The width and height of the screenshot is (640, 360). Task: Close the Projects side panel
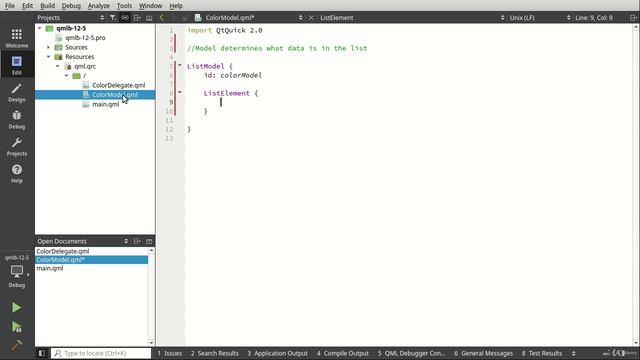[x=149, y=18]
